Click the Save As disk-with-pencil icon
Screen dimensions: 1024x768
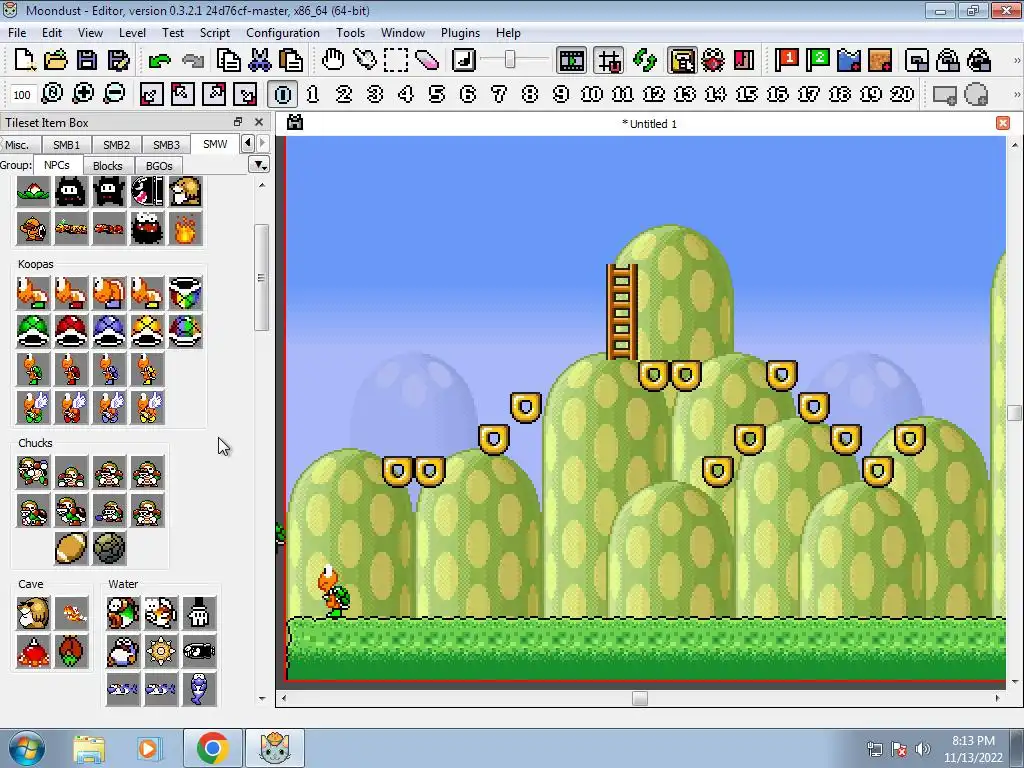coord(118,60)
